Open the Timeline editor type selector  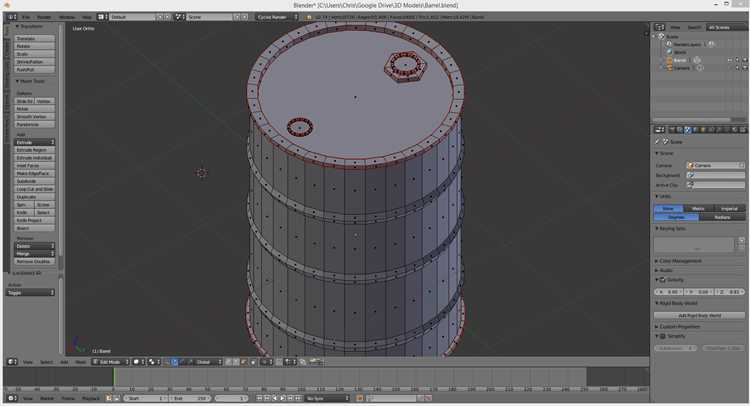pyautogui.click(x=12, y=398)
